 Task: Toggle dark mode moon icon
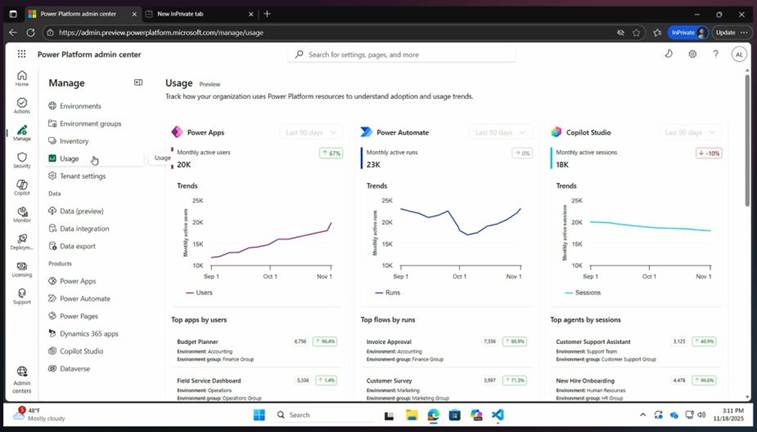(669, 54)
